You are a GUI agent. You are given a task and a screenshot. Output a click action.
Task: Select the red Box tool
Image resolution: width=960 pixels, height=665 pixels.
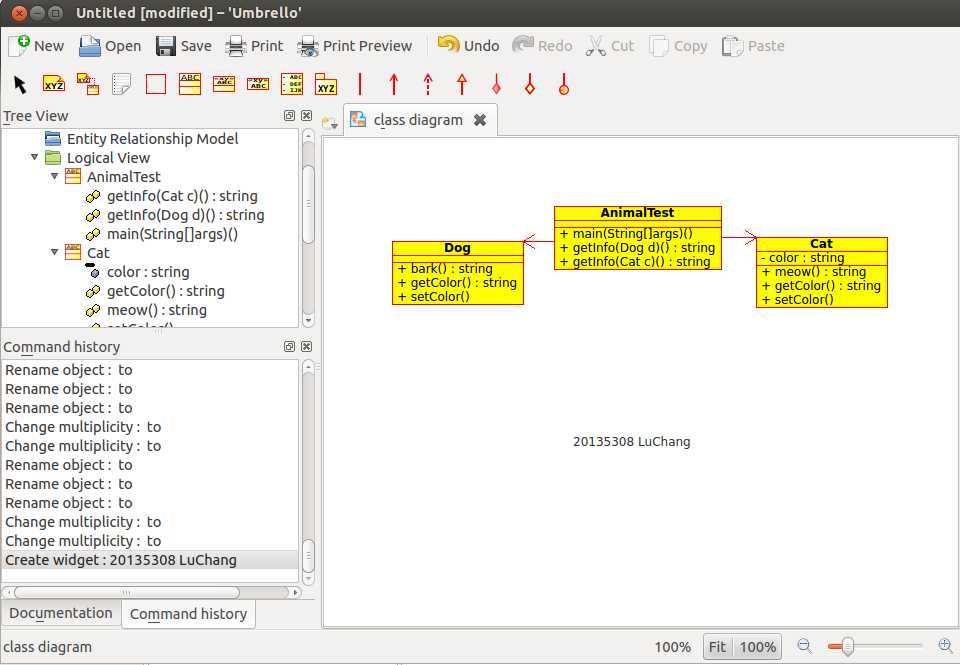[x=156, y=84]
